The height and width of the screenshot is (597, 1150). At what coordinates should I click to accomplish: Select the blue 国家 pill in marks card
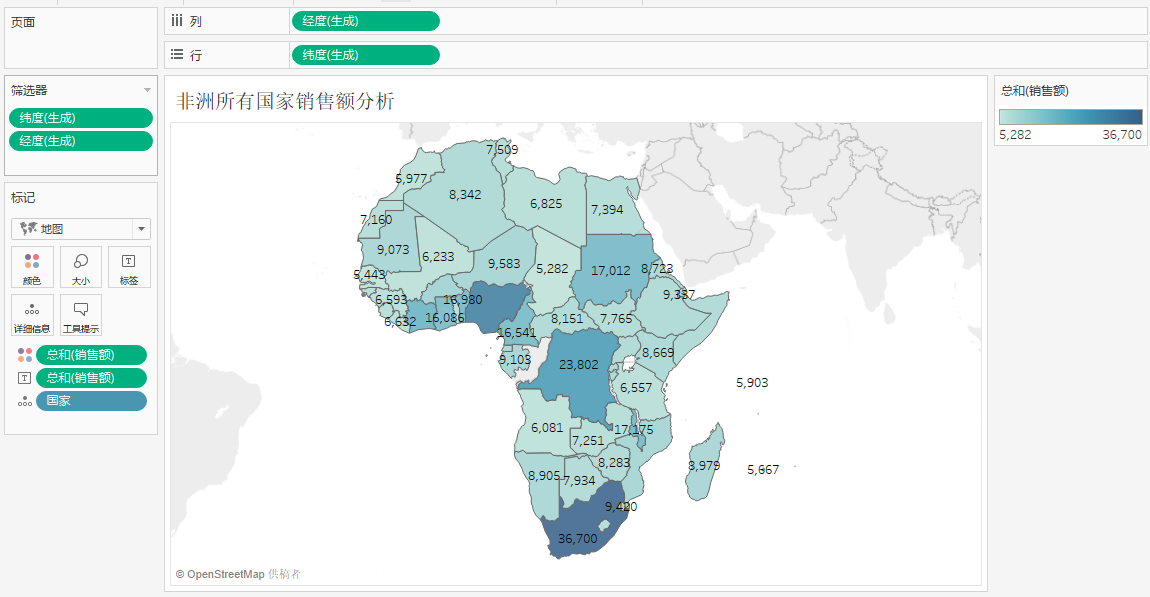tap(91, 401)
